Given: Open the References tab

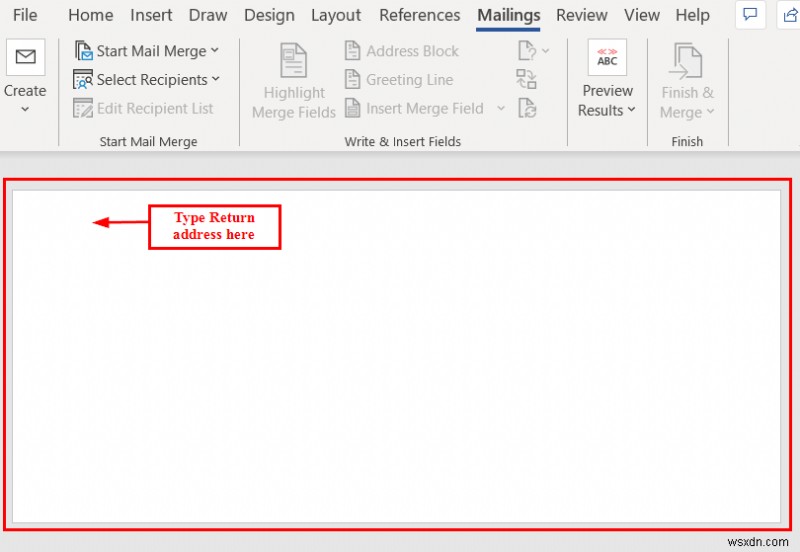Looking at the screenshot, I should coord(419,15).
